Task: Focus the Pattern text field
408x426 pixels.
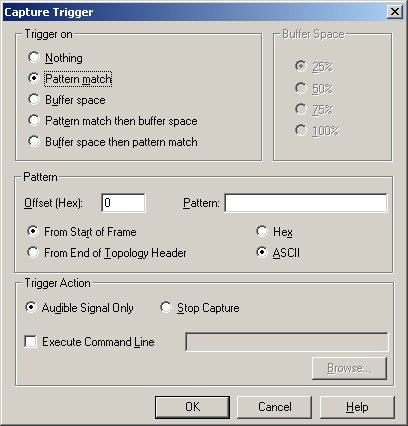Action: [306, 203]
